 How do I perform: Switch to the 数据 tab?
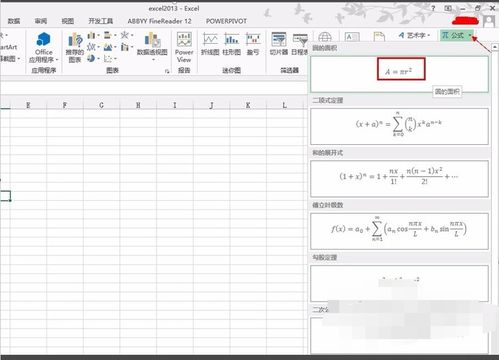click(14, 21)
